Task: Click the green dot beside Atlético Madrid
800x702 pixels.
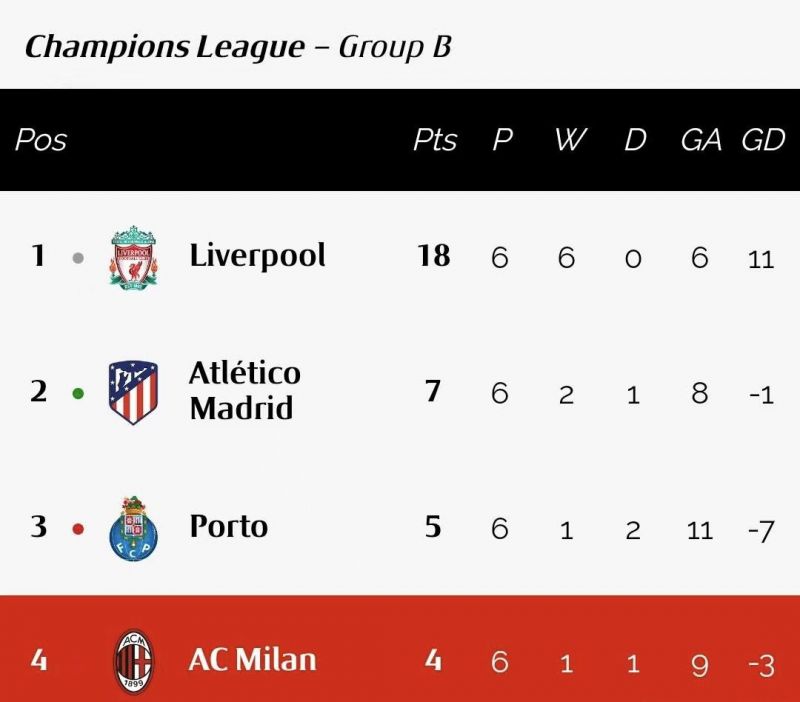Action: [78, 393]
